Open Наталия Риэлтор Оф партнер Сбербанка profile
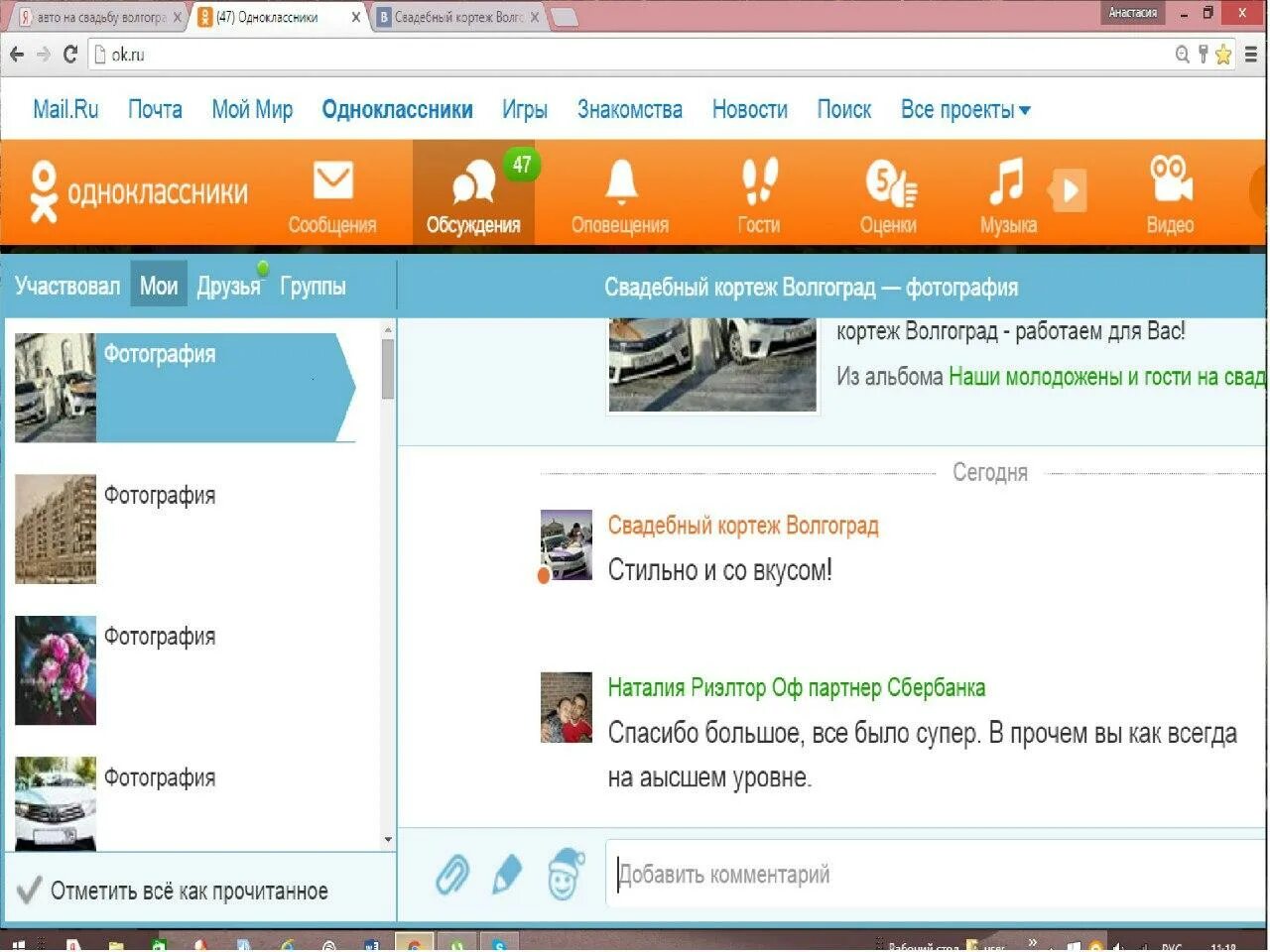The width and height of the screenshot is (1270, 952). click(x=796, y=687)
